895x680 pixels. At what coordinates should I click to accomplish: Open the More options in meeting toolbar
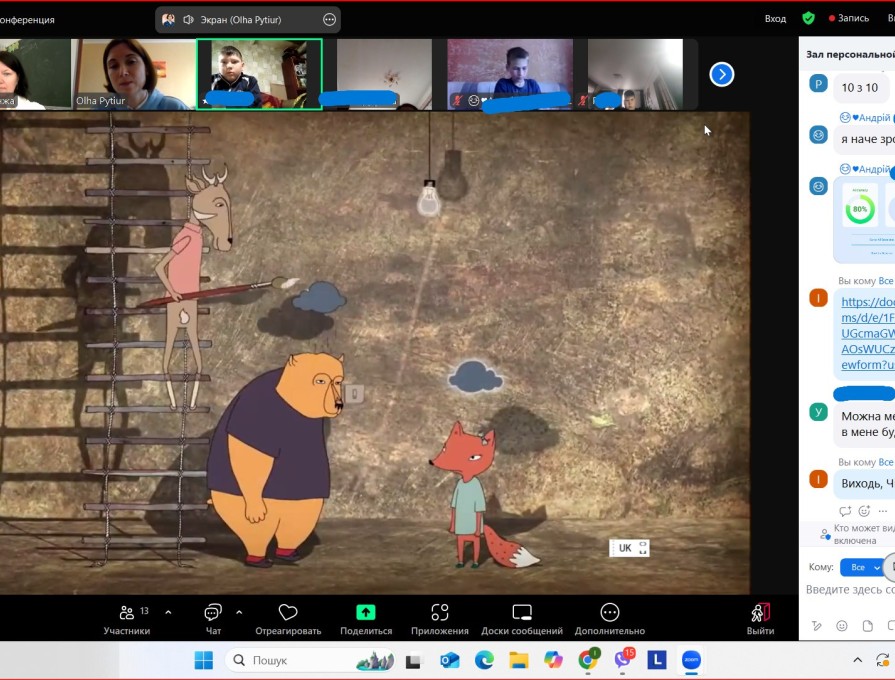(610, 619)
